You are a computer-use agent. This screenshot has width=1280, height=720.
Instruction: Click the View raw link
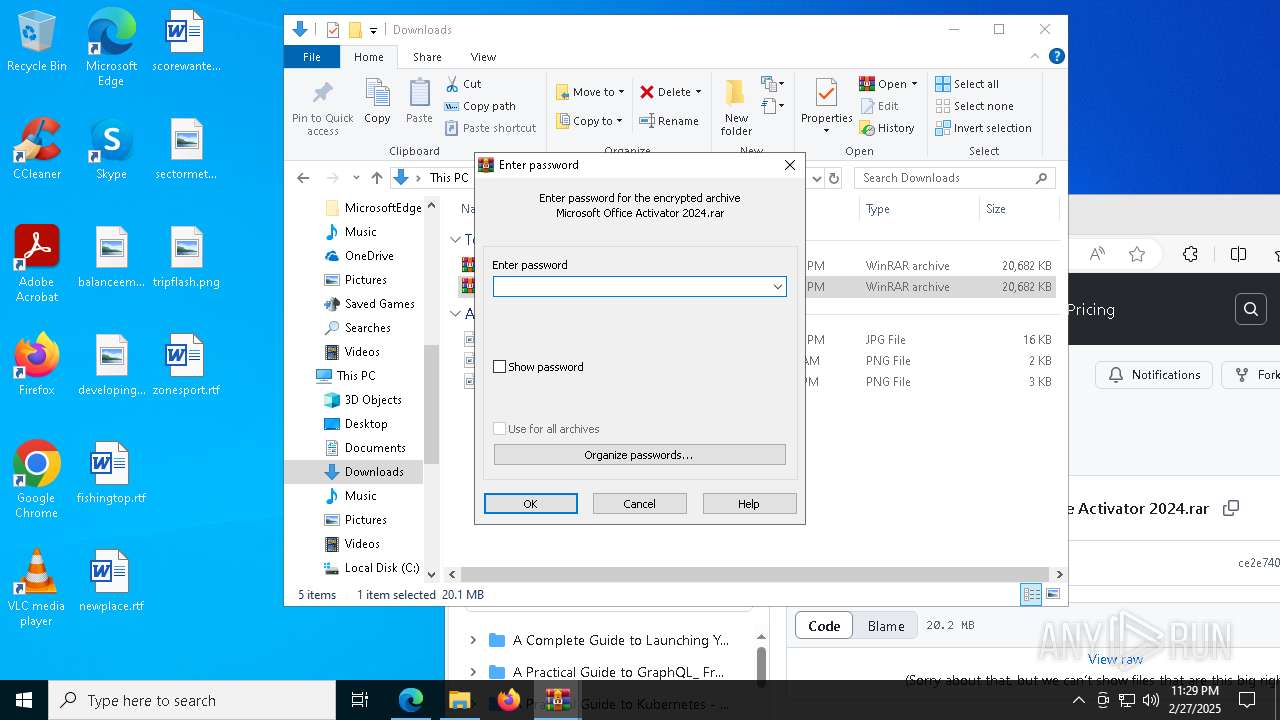tap(1115, 659)
